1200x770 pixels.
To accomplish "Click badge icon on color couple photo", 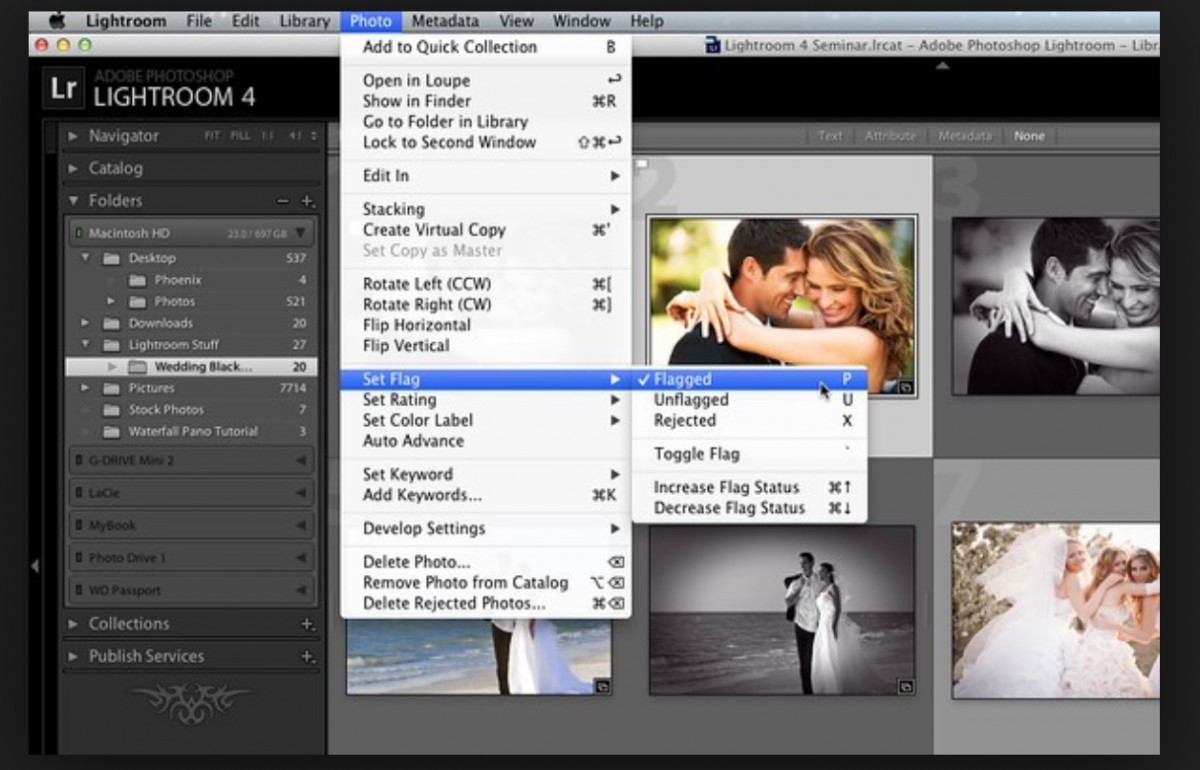I will (905, 386).
